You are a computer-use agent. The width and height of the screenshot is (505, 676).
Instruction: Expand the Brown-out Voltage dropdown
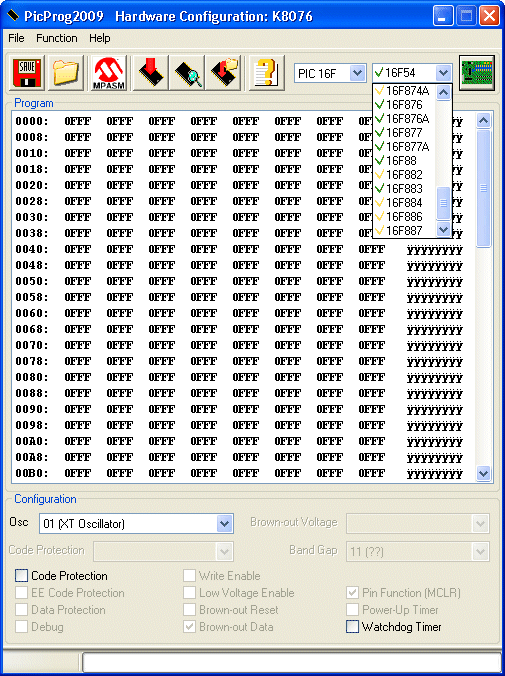click(x=480, y=524)
